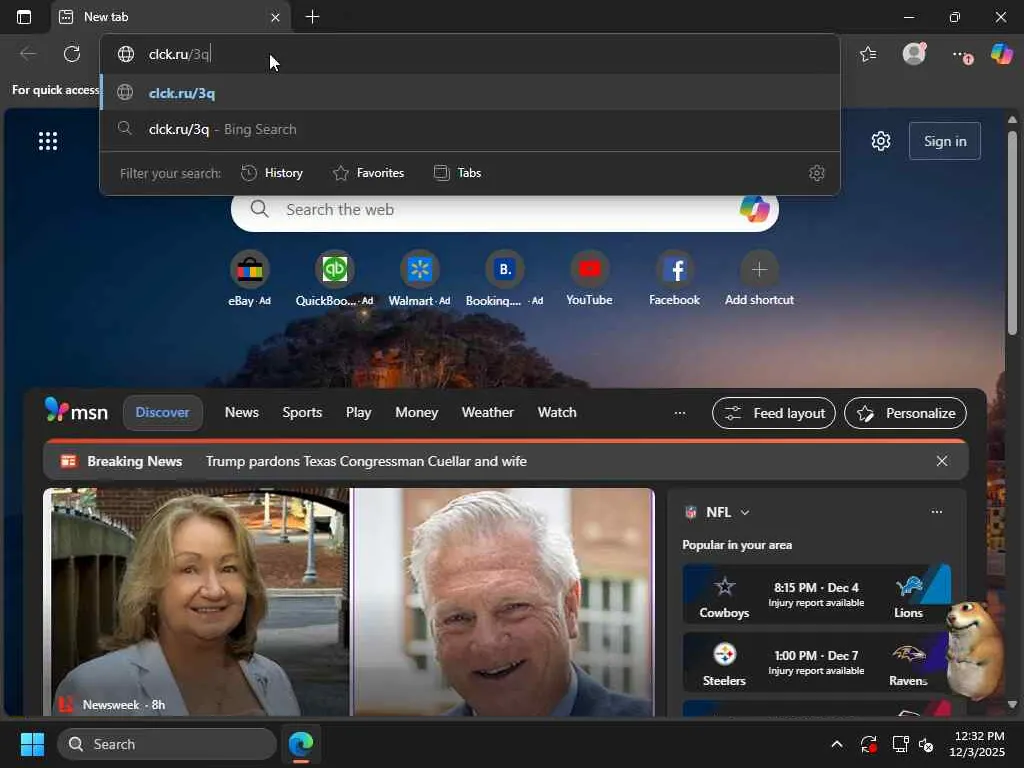Open new tab page settings gear

[x=880, y=141]
